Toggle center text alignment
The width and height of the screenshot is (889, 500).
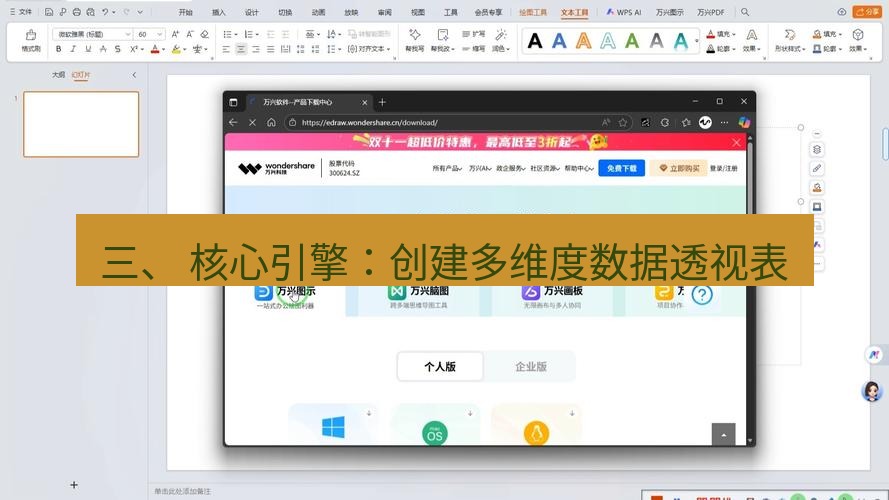tap(241, 49)
